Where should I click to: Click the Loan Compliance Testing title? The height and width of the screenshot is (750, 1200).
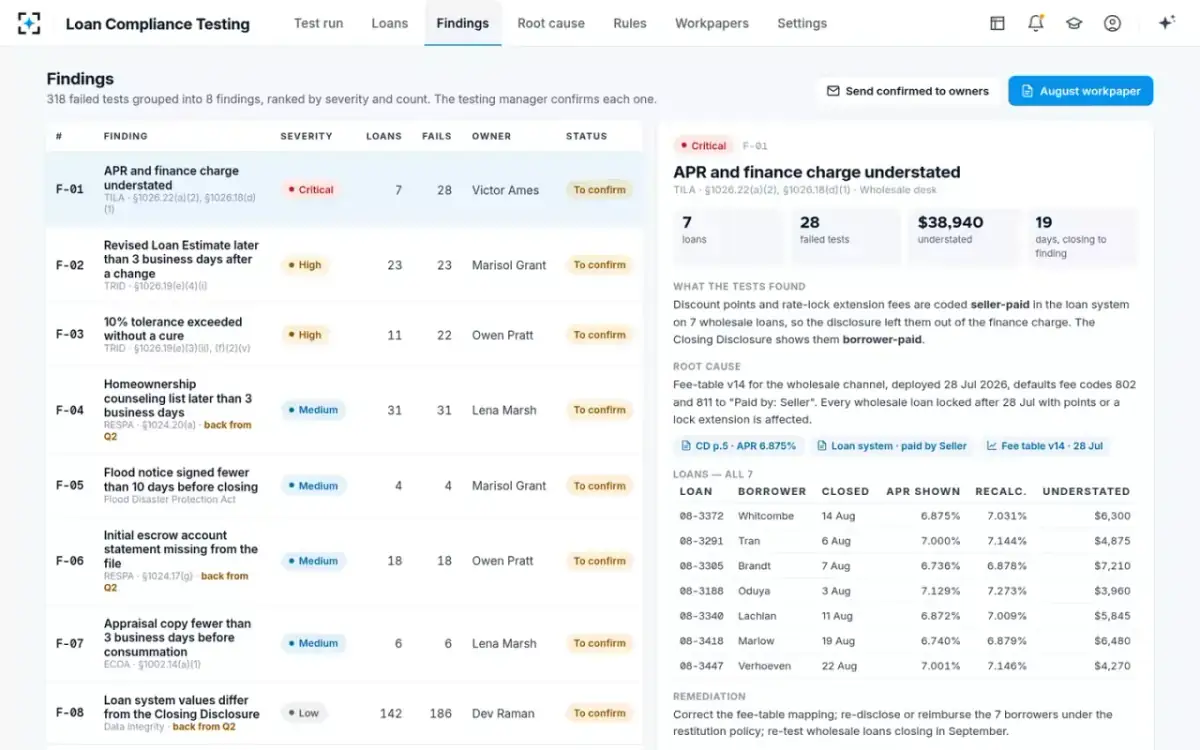(x=158, y=23)
